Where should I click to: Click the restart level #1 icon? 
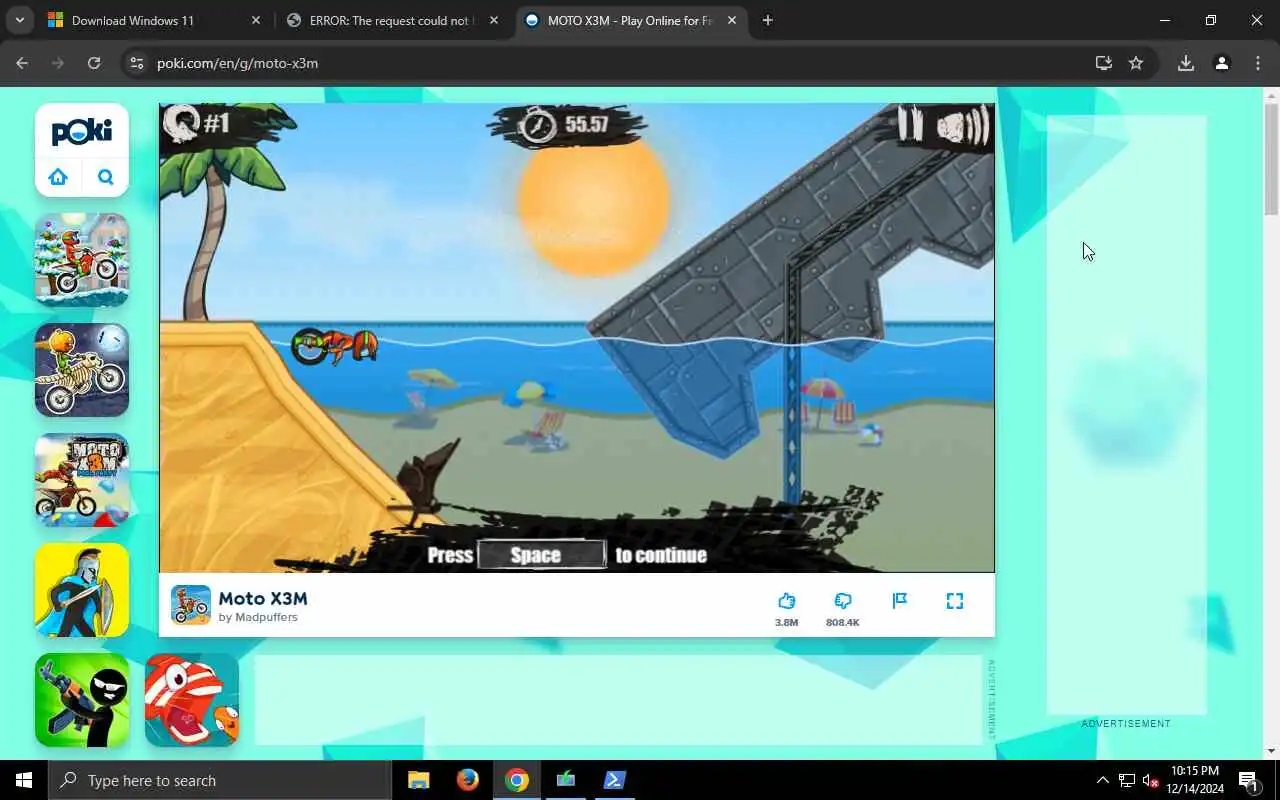click(x=181, y=122)
